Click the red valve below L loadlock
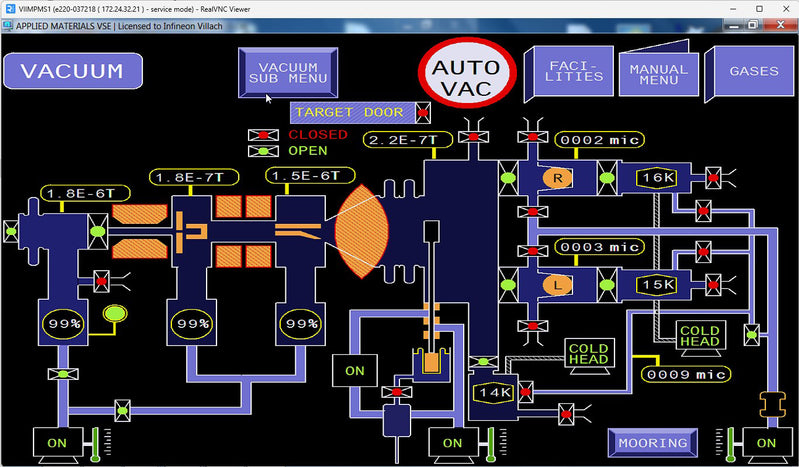This screenshot has height=467, width=799. tap(532, 326)
